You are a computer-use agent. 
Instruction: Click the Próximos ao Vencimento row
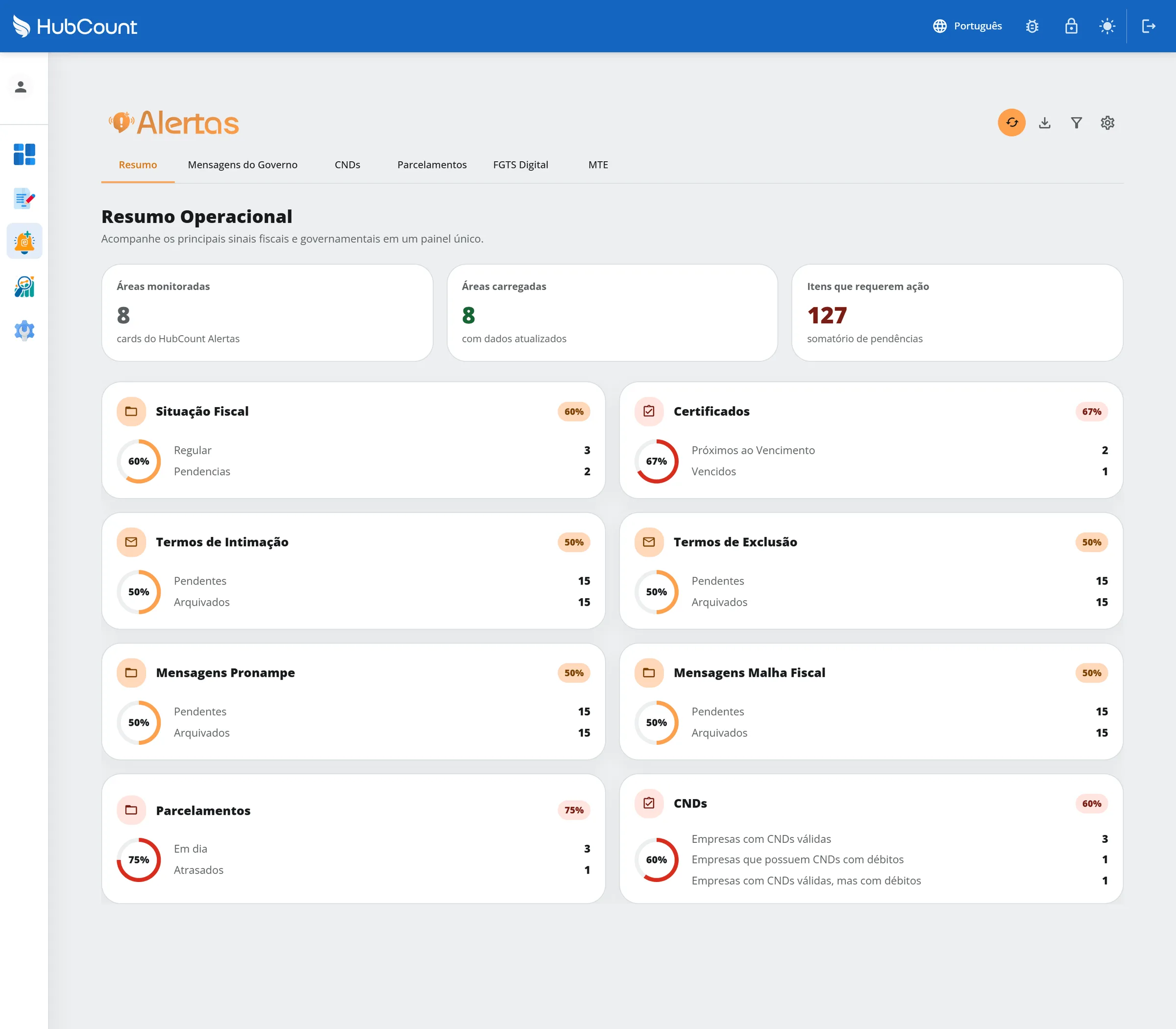[x=899, y=450]
